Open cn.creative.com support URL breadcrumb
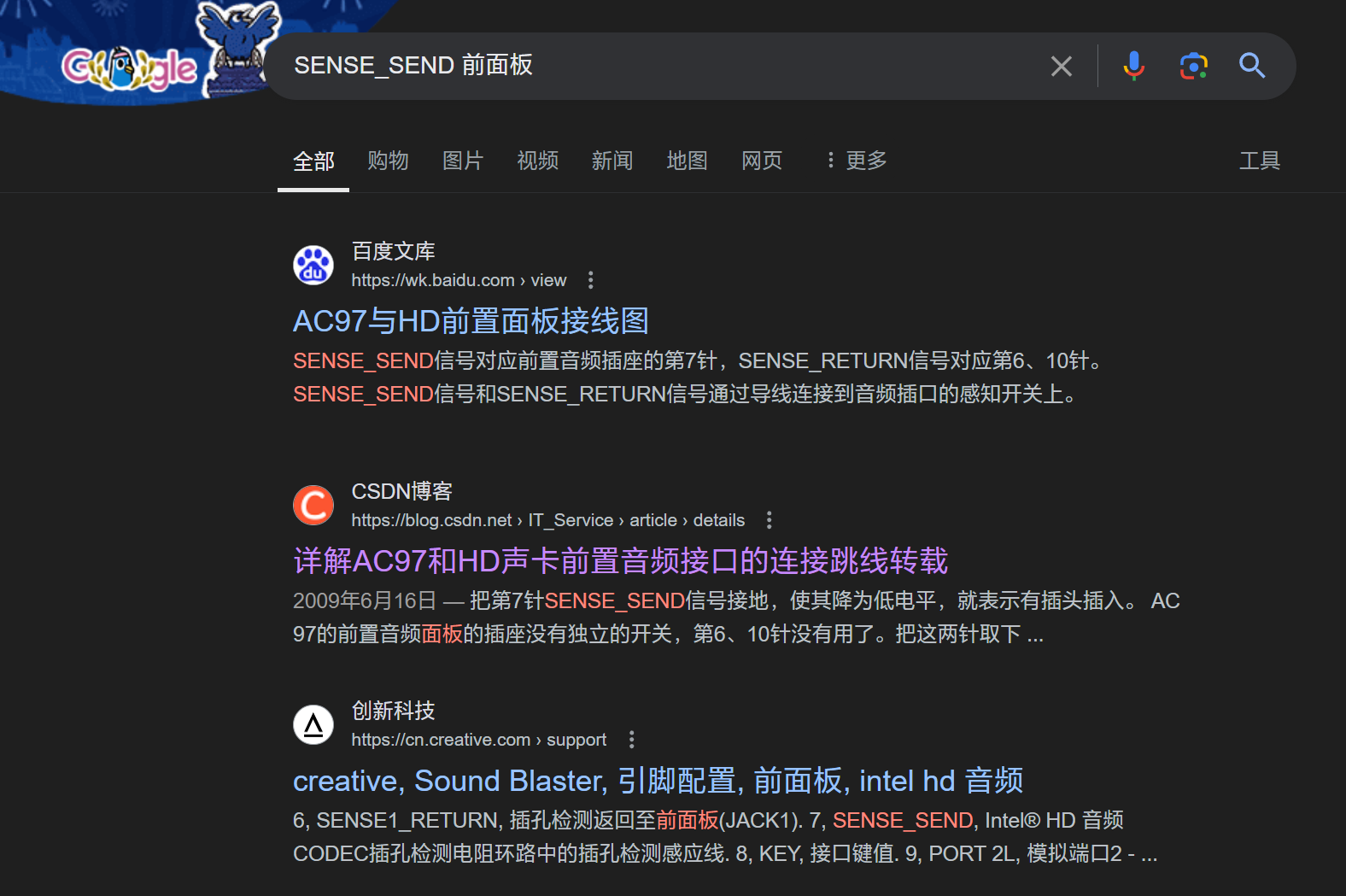 pyautogui.click(x=478, y=740)
